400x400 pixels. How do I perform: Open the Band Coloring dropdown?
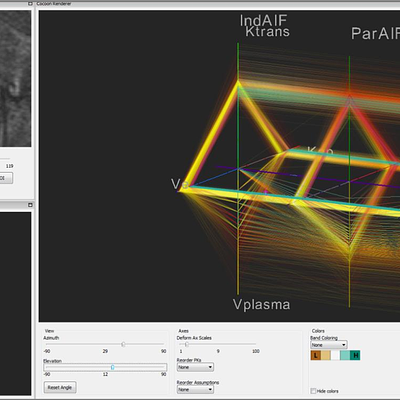point(329,345)
